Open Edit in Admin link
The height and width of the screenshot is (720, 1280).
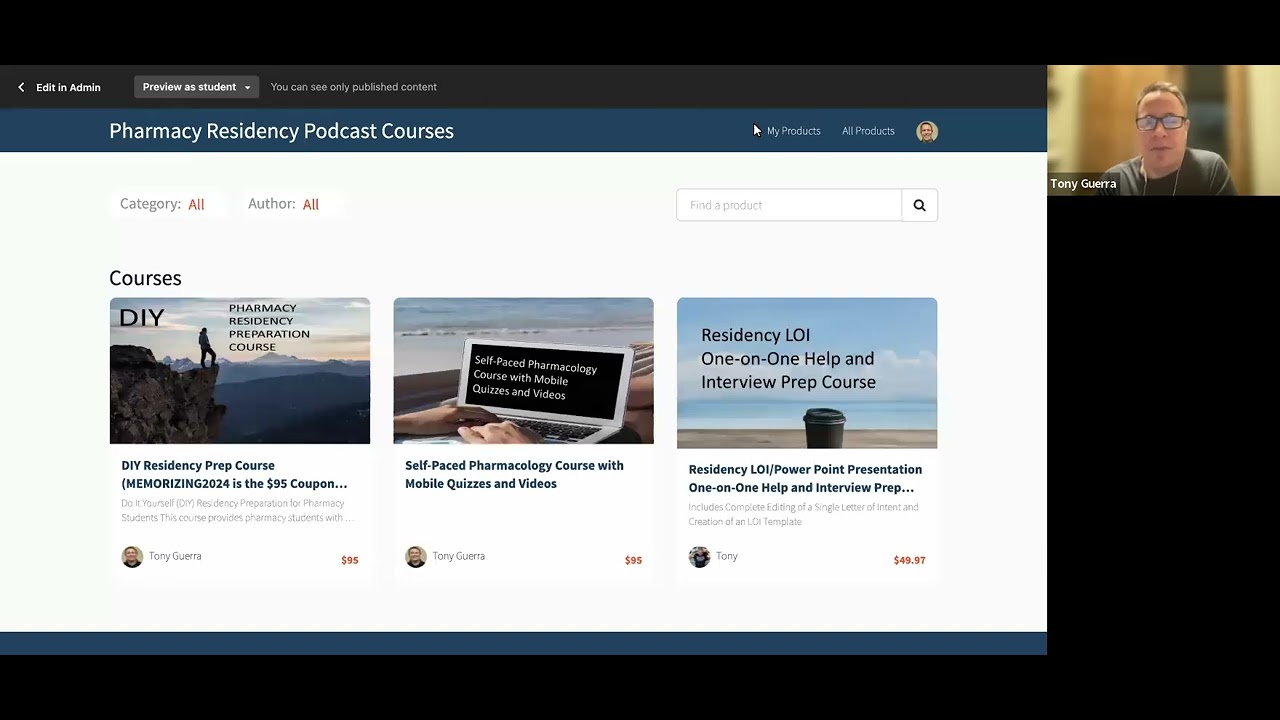click(x=68, y=87)
